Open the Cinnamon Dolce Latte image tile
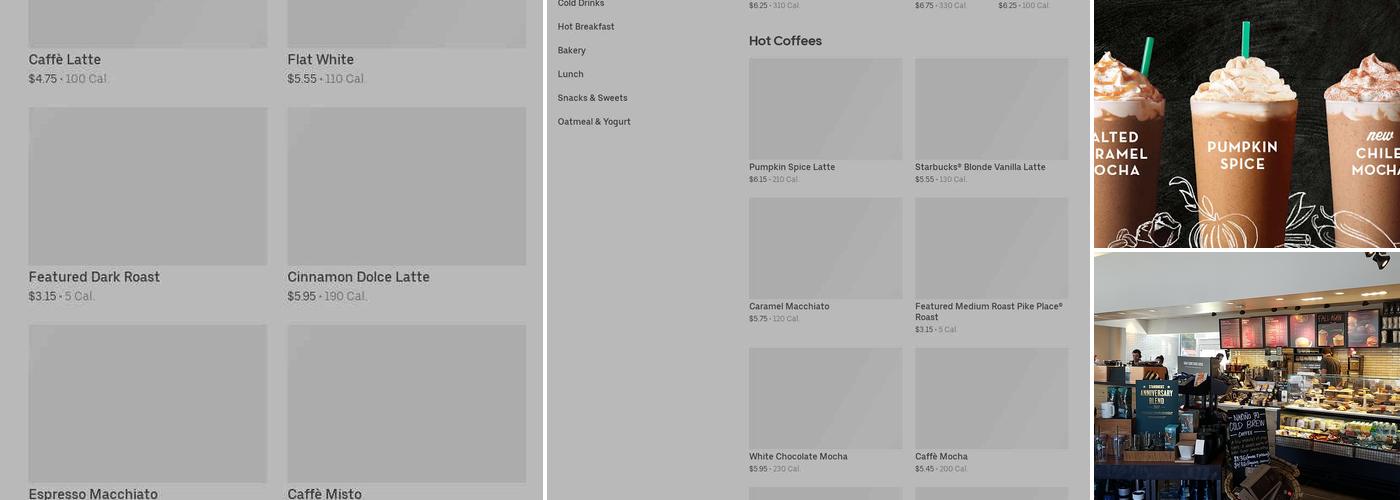Image resolution: width=1400 pixels, height=500 pixels. pos(407,186)
